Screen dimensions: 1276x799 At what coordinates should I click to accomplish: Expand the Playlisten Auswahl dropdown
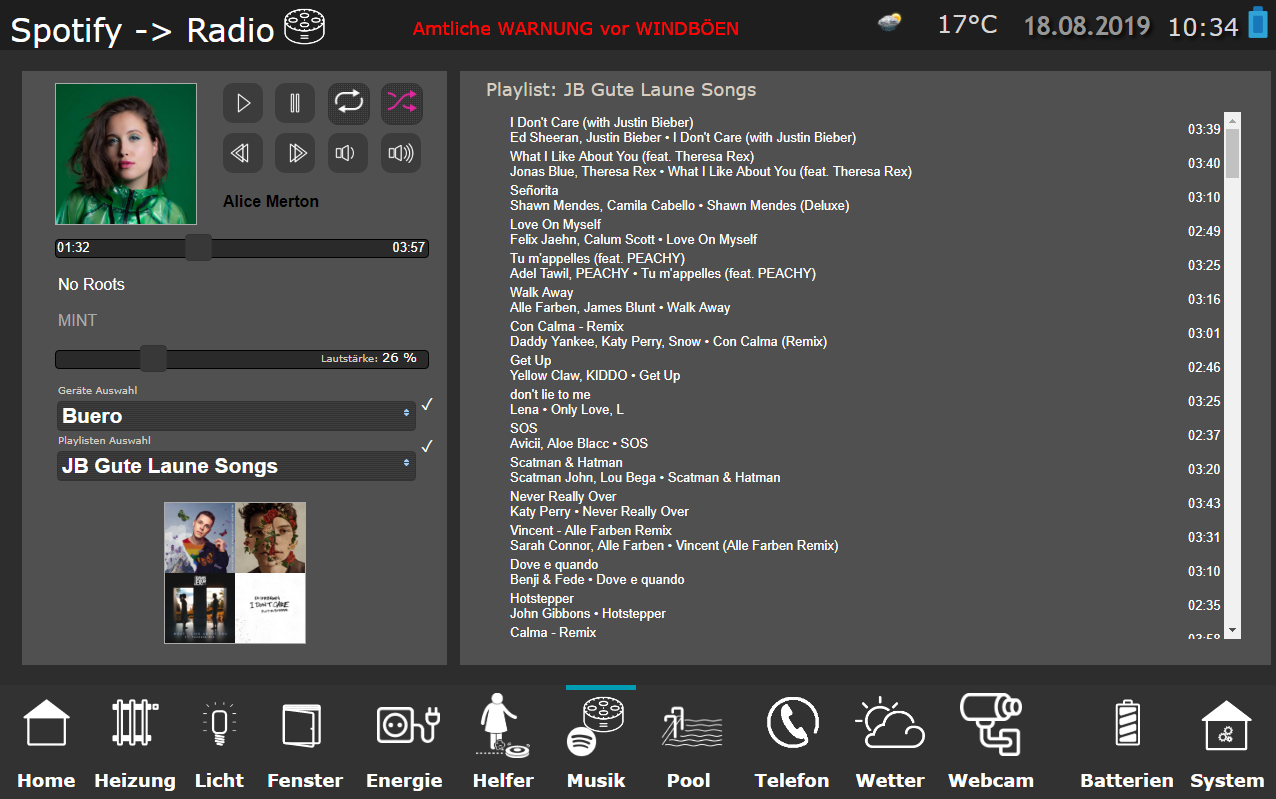(236, 466)
